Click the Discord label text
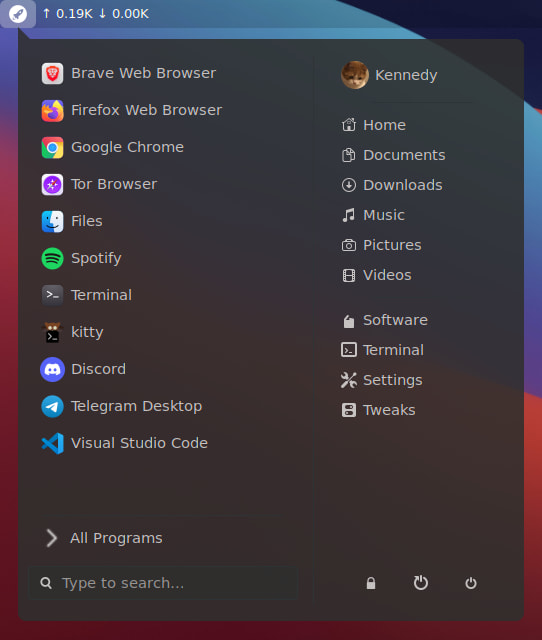This screenshot has height=640, width=542. (x=98, y=369)
